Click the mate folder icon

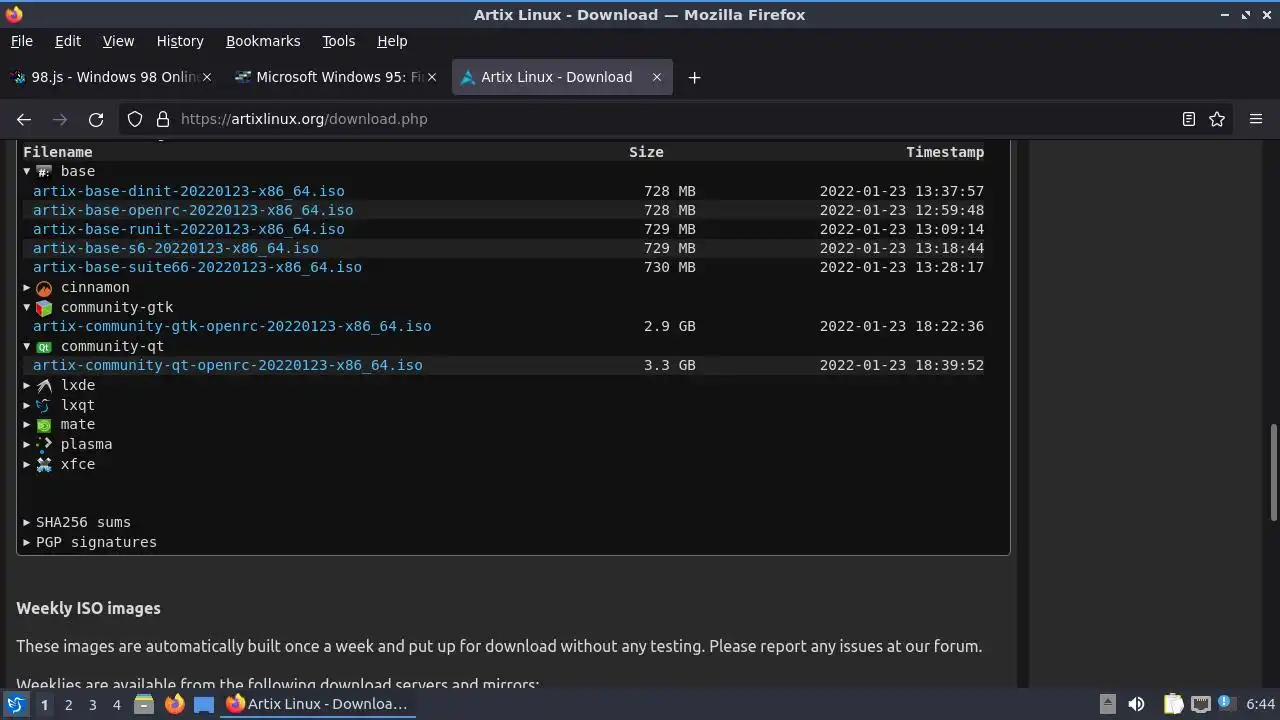tap(44, 425)
